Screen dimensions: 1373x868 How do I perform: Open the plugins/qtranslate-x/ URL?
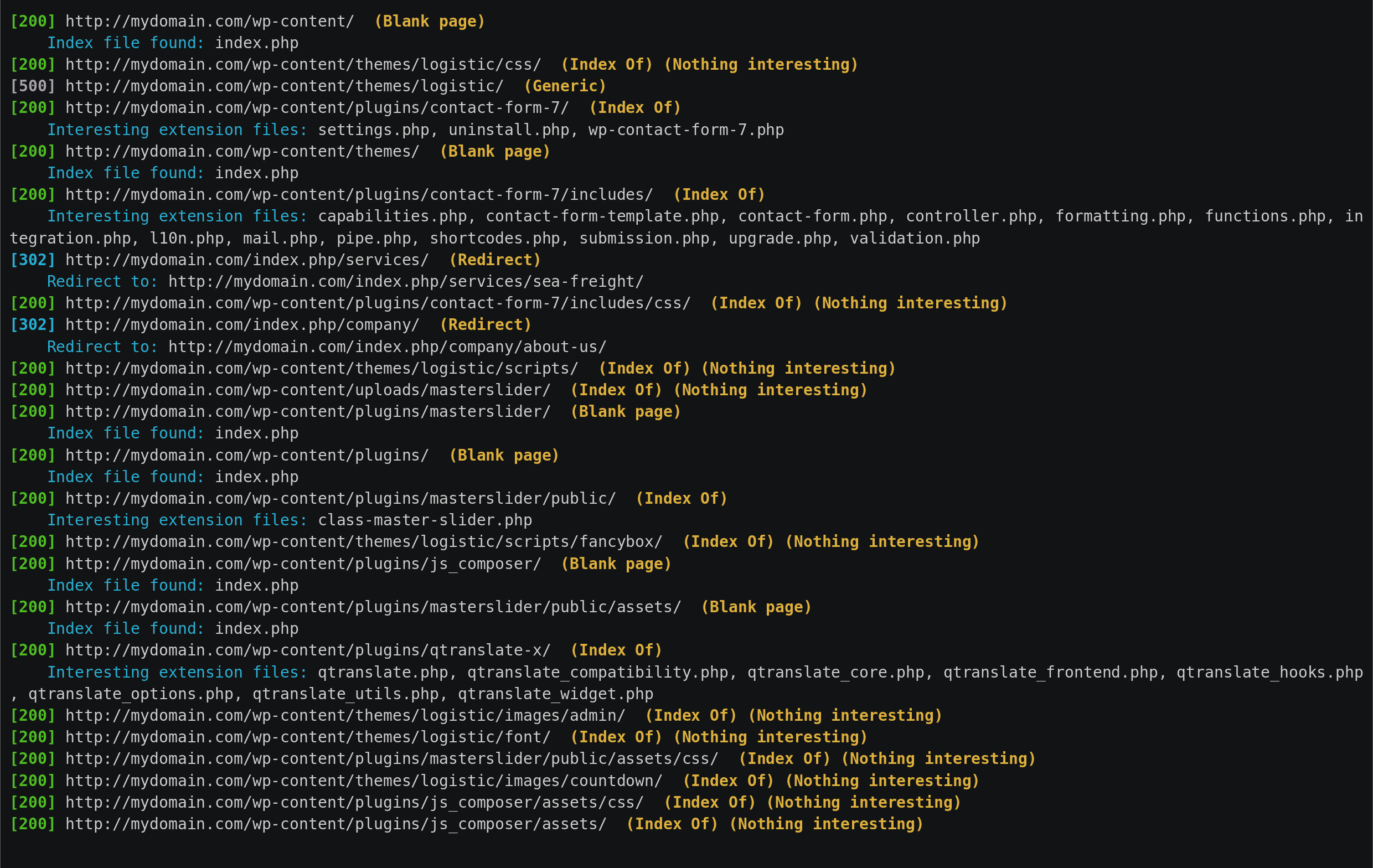coord(308,650)
